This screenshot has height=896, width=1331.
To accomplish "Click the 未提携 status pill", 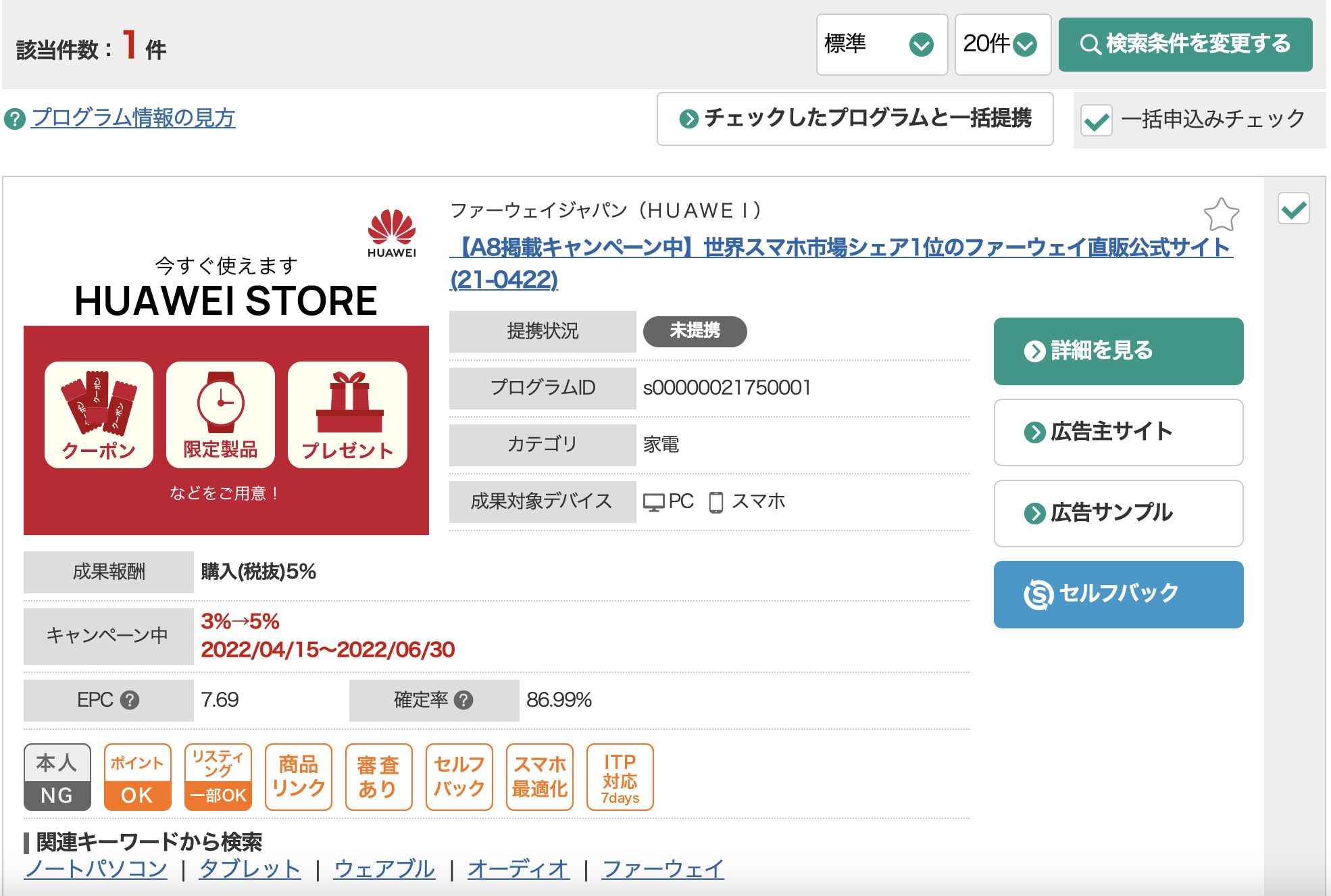I will [x=695, y=331].
